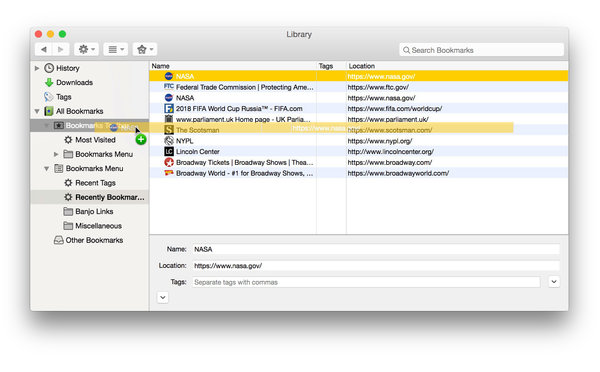This screenshot has height=372, width=600.
Task: Select the 2018 FIFA World Cup bookmark
Action: coord(359,109)
